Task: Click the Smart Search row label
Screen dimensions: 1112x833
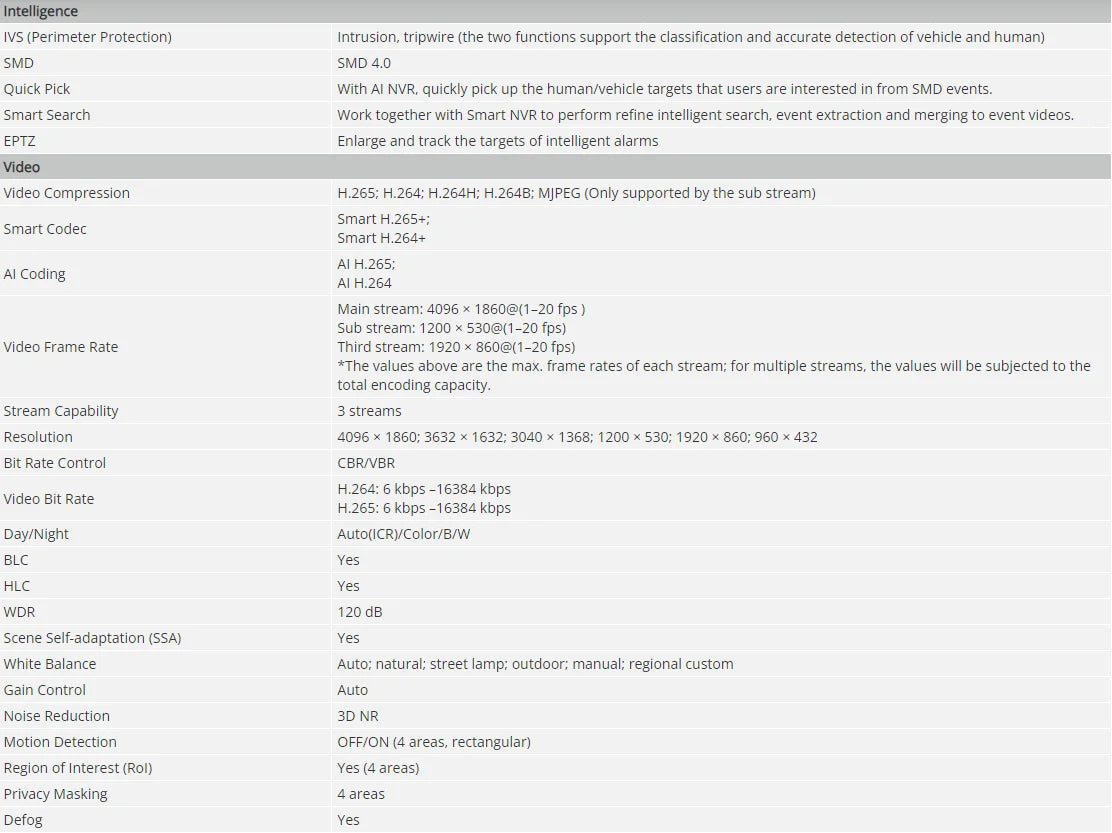Action: click(47, 115)
